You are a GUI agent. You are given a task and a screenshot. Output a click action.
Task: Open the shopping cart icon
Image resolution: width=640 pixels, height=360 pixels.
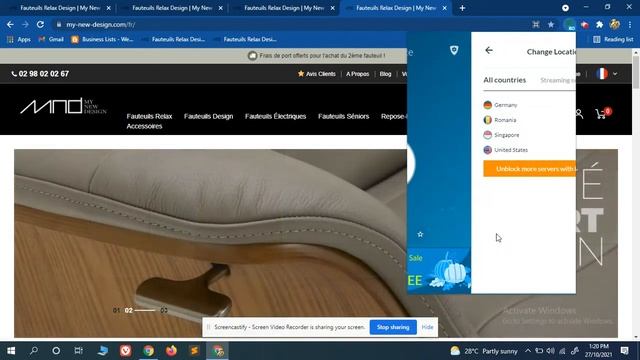tap(602, 113)
